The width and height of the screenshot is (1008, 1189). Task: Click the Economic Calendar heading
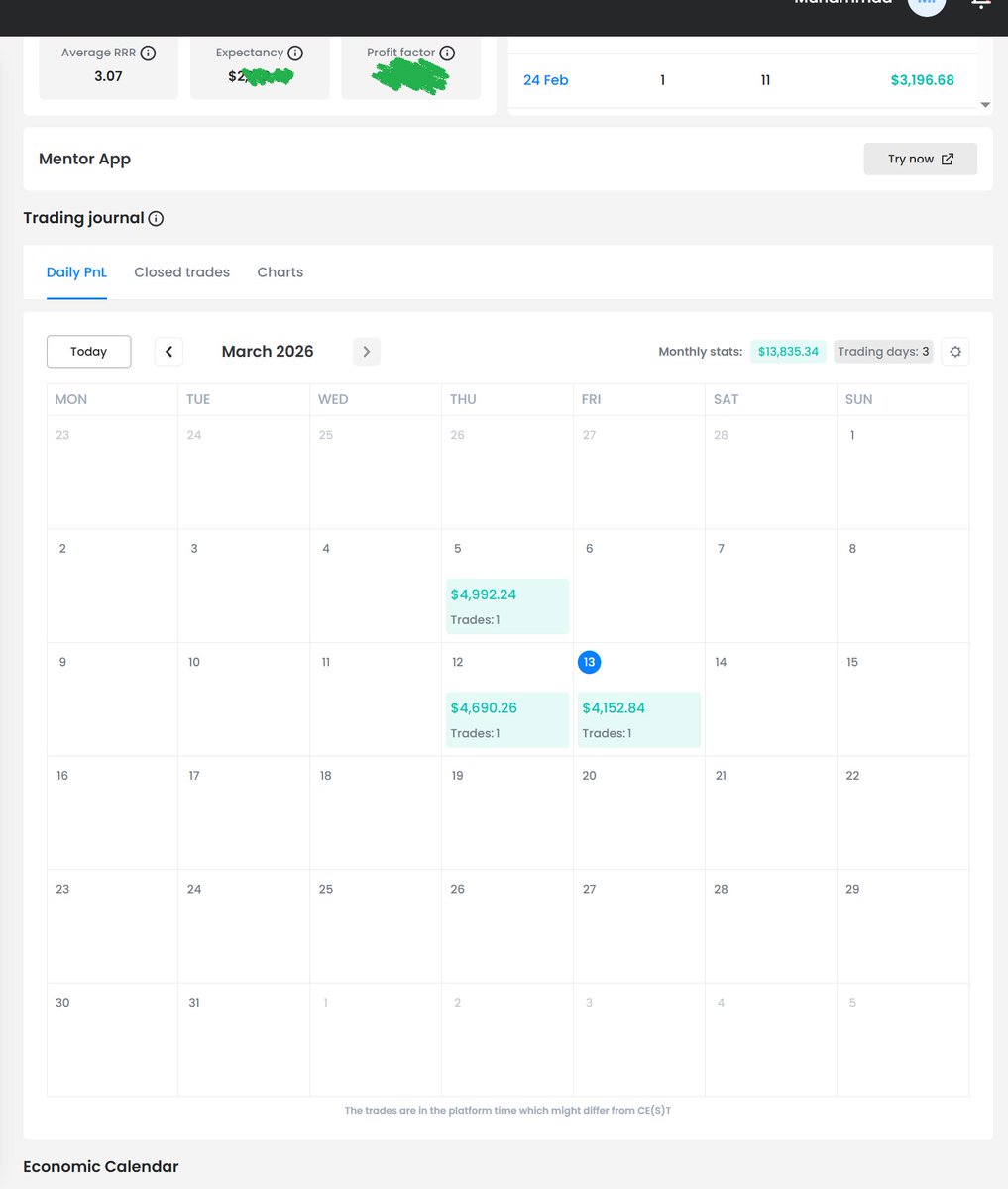tap(101, 1166)
